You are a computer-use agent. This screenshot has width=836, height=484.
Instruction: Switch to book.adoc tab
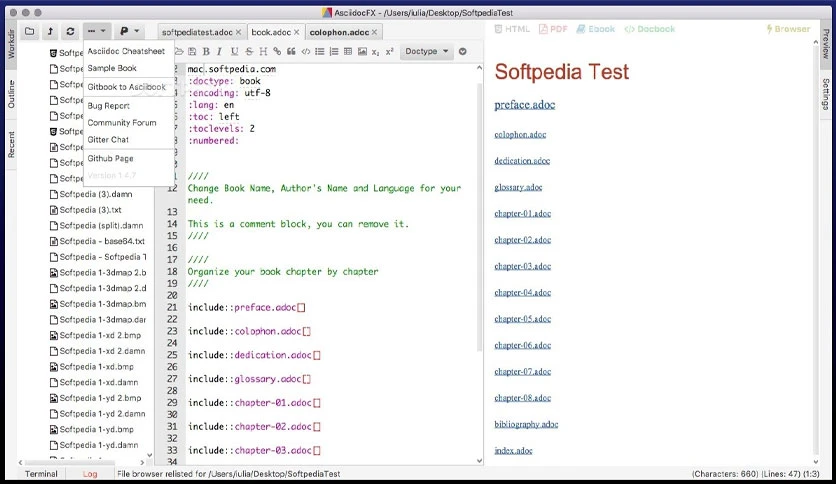[x=271, y=33]
